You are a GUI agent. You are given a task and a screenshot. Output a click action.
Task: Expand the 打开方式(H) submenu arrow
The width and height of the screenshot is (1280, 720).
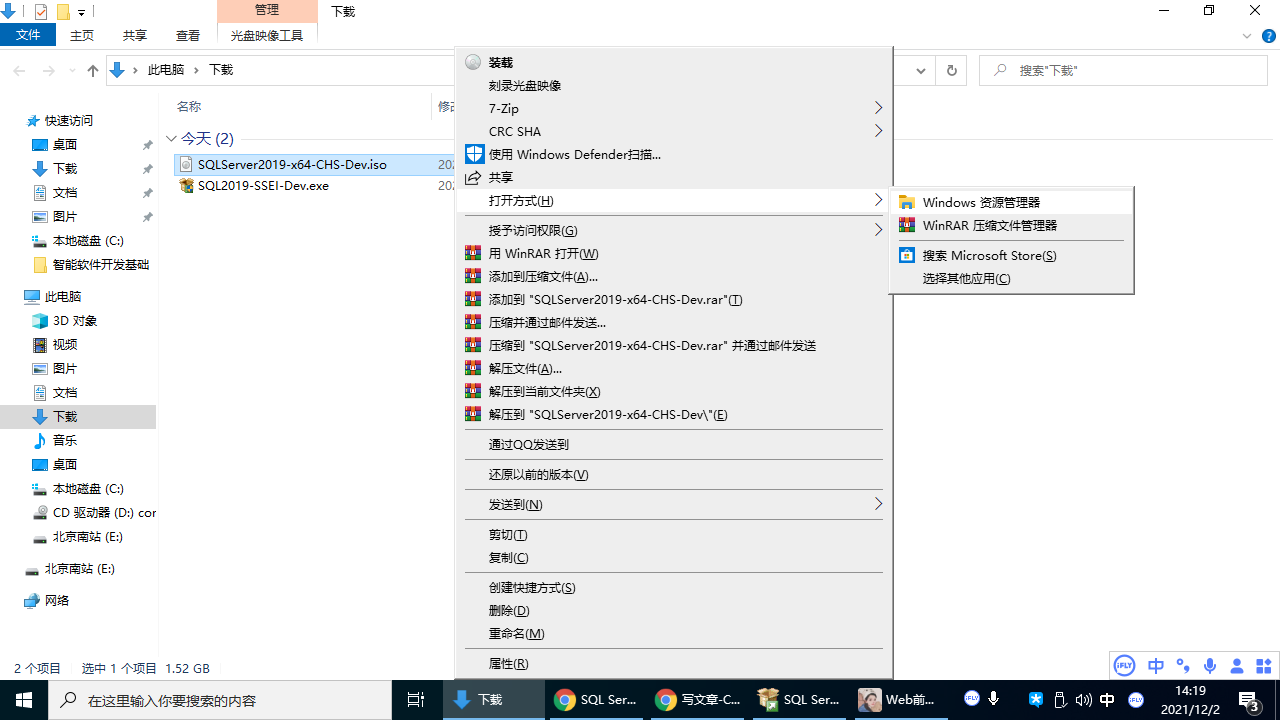point(878,200)
